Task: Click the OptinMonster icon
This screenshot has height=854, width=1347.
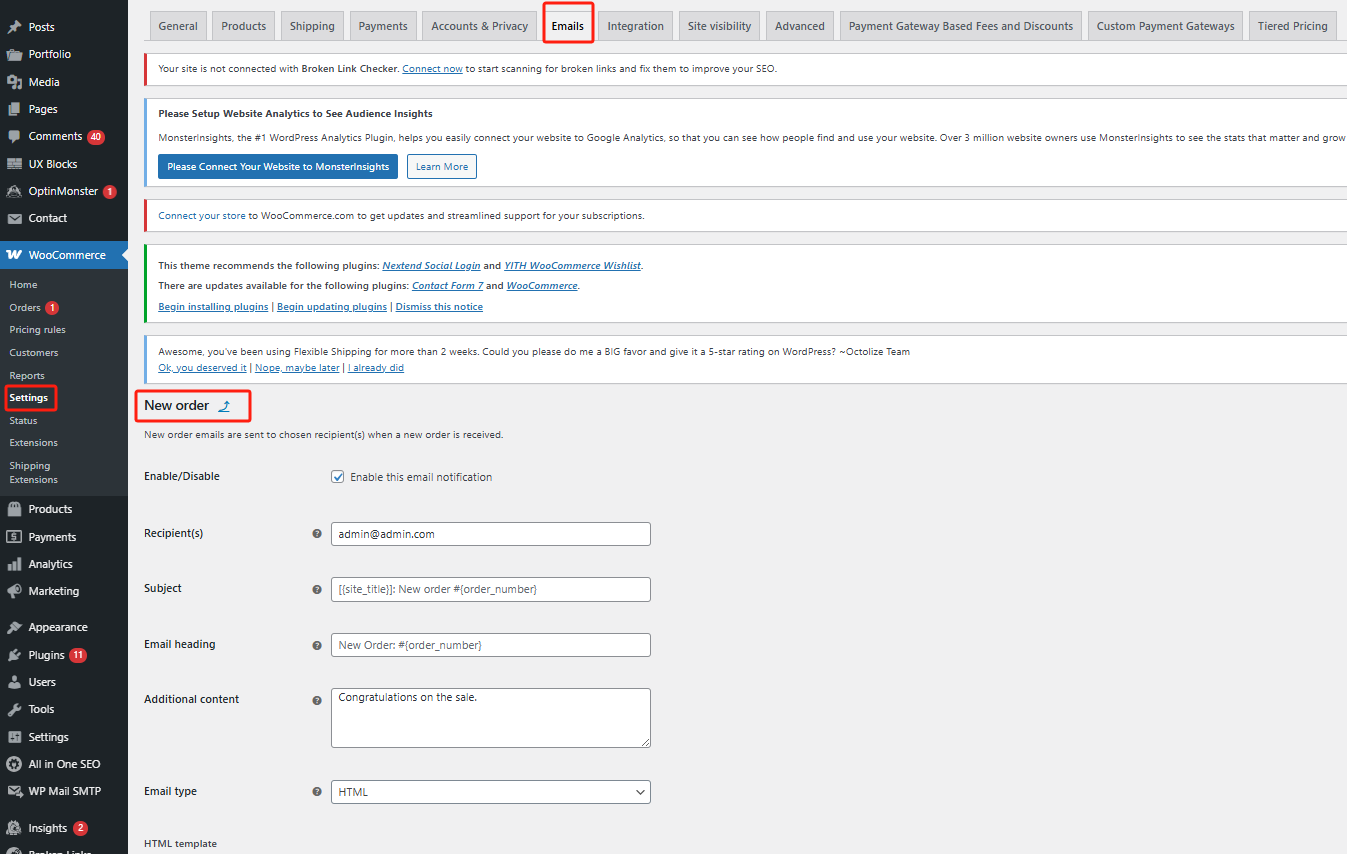Action: (x=14, y=191)
